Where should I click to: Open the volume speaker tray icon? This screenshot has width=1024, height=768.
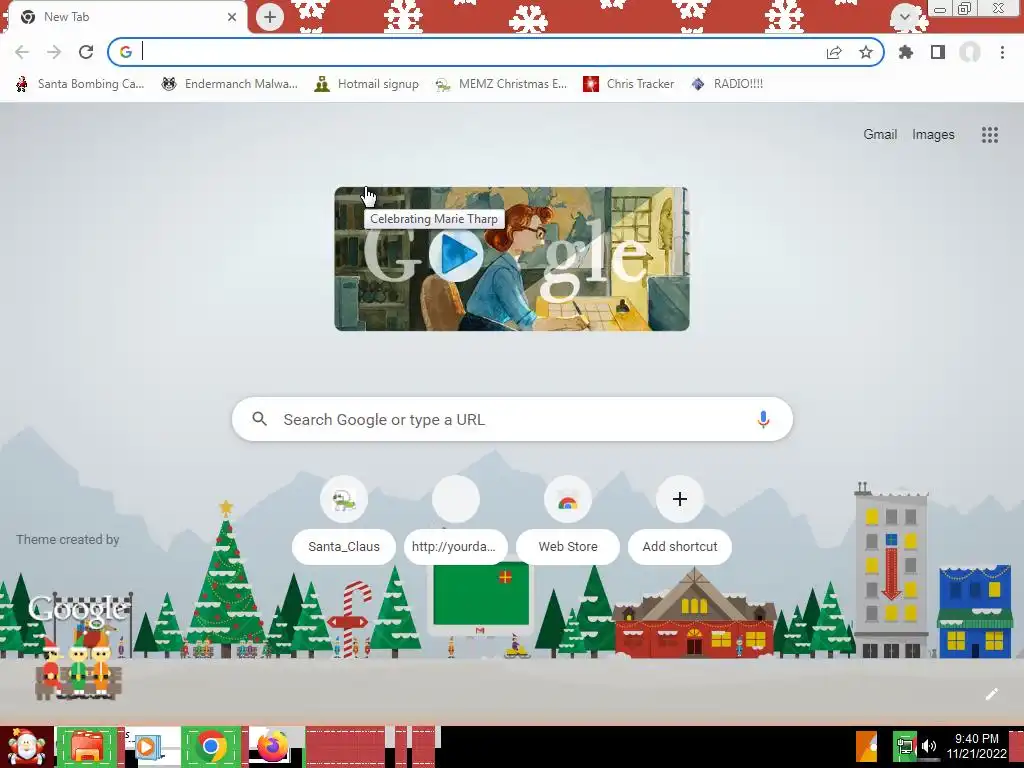point(929,746)
